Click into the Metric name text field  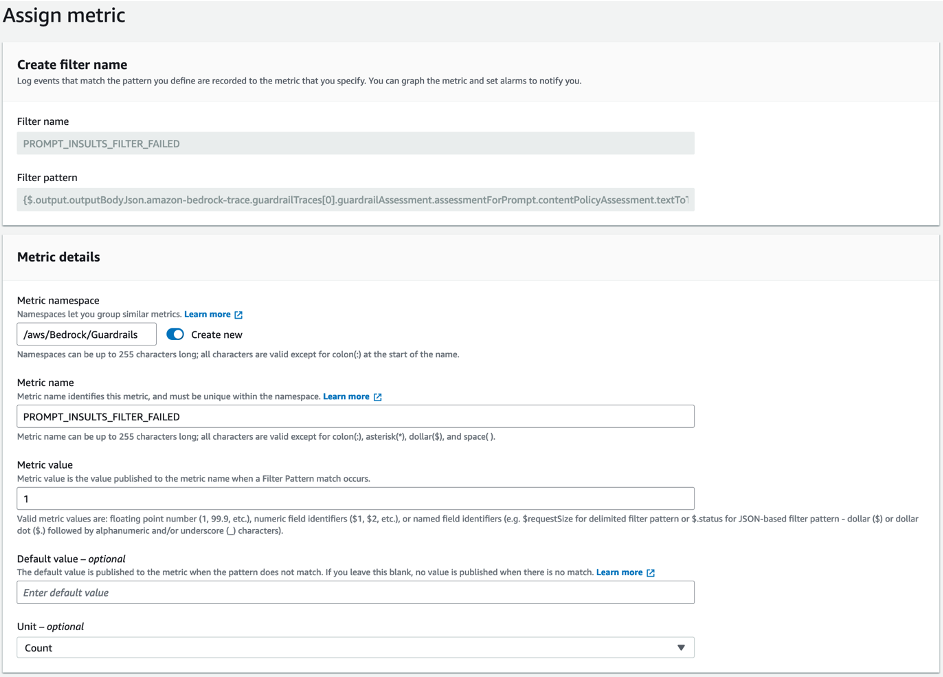(355, 417)
